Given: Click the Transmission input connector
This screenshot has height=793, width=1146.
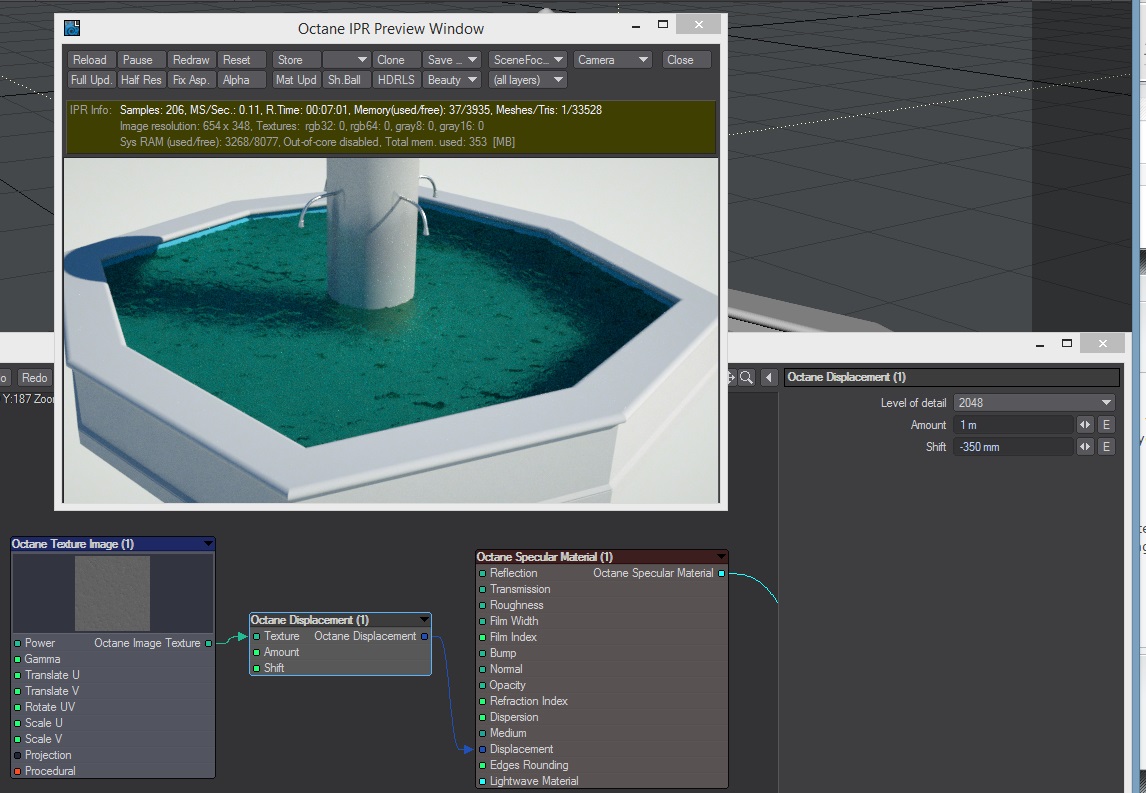Looking at the screenshot, I should 482,589.
